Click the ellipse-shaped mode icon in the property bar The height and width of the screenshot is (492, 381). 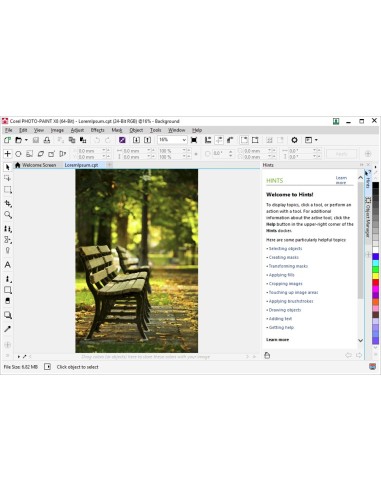(x=18, y=154)
